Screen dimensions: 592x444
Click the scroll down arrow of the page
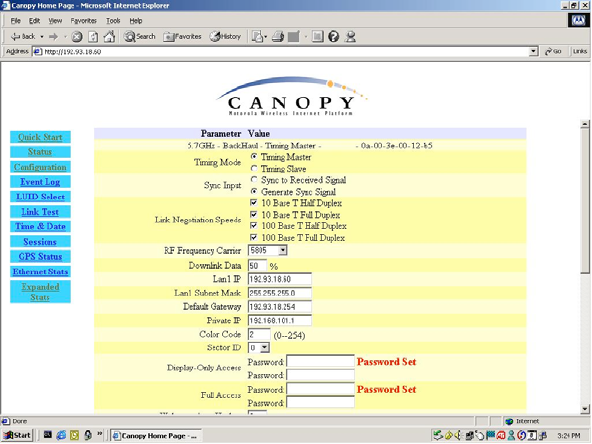pyautogui.click(x=585, y=409)
